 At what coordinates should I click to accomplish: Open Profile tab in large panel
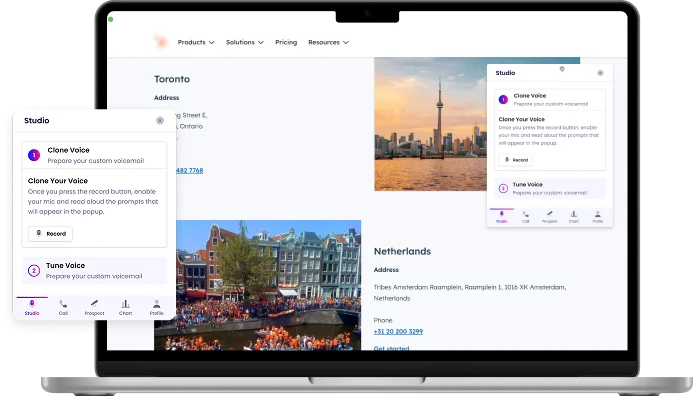(x=156, y=308)
